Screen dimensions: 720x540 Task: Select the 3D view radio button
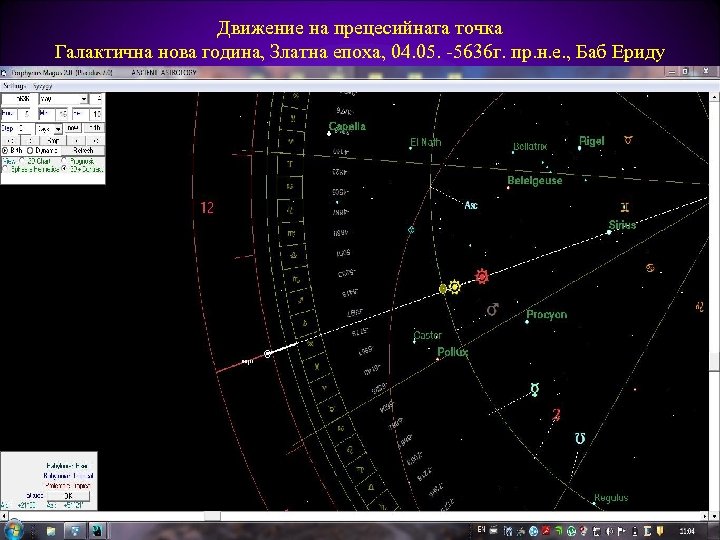tap(64, 169)
